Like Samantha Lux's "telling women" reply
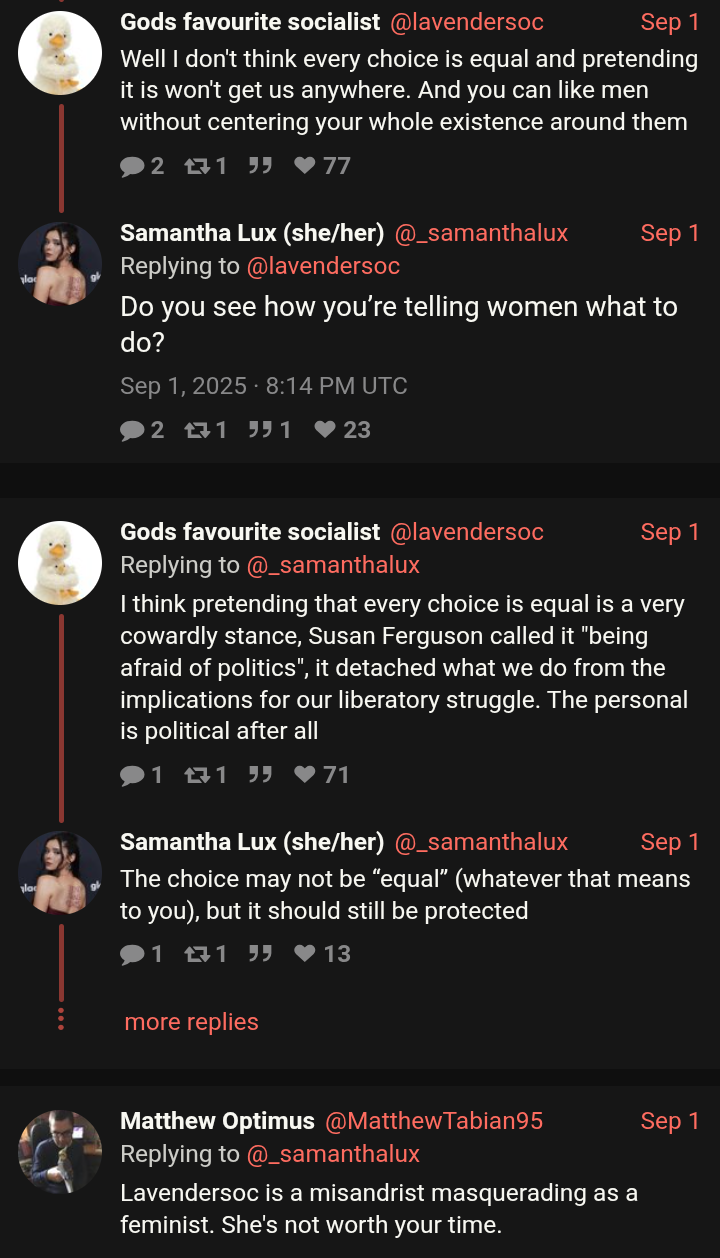720x1258 pixels. (325, 430)
